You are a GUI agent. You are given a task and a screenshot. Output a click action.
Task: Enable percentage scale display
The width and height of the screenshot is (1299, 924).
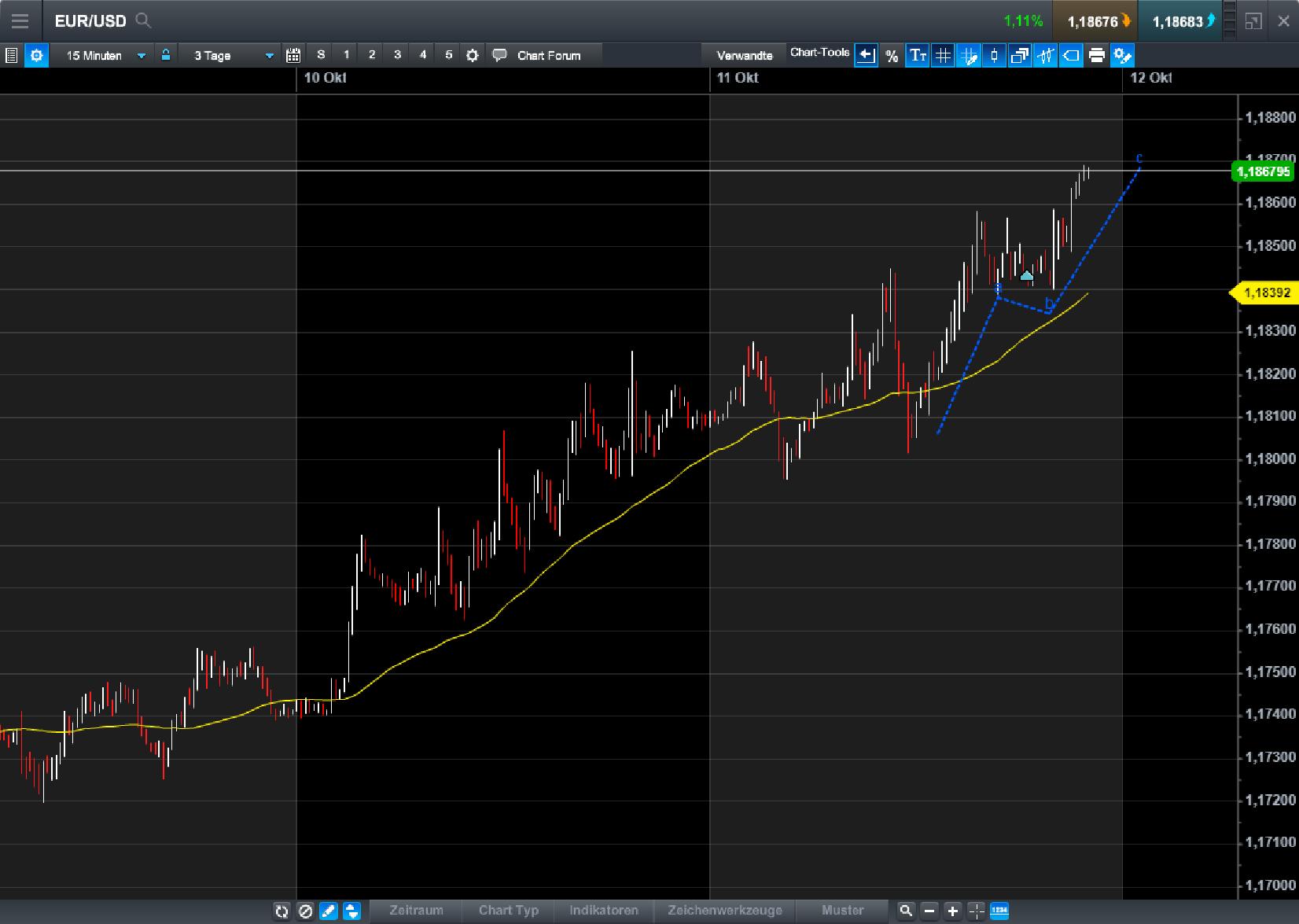(891, 55)
